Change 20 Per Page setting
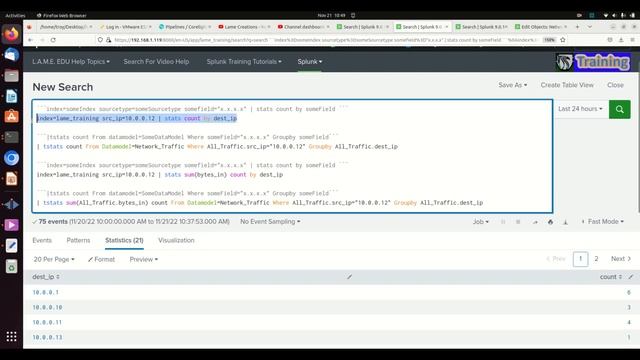This screenshot has height=360, width=640. point(54,259)
